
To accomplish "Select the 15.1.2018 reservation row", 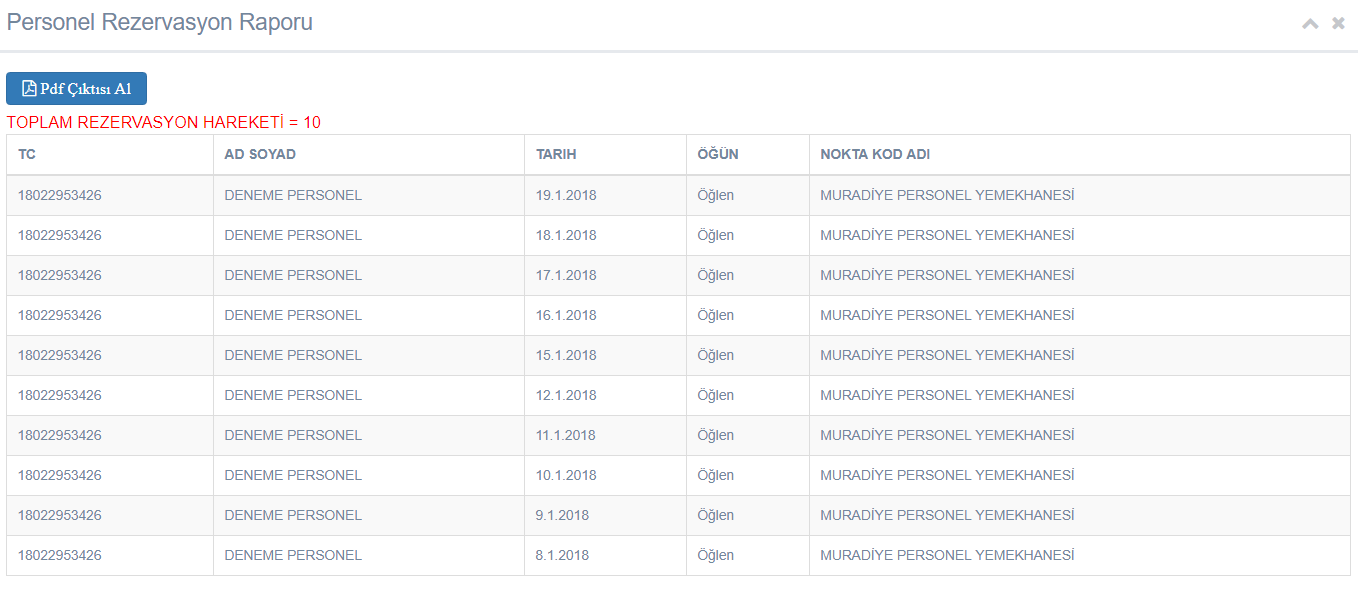I will pos(678,355).
